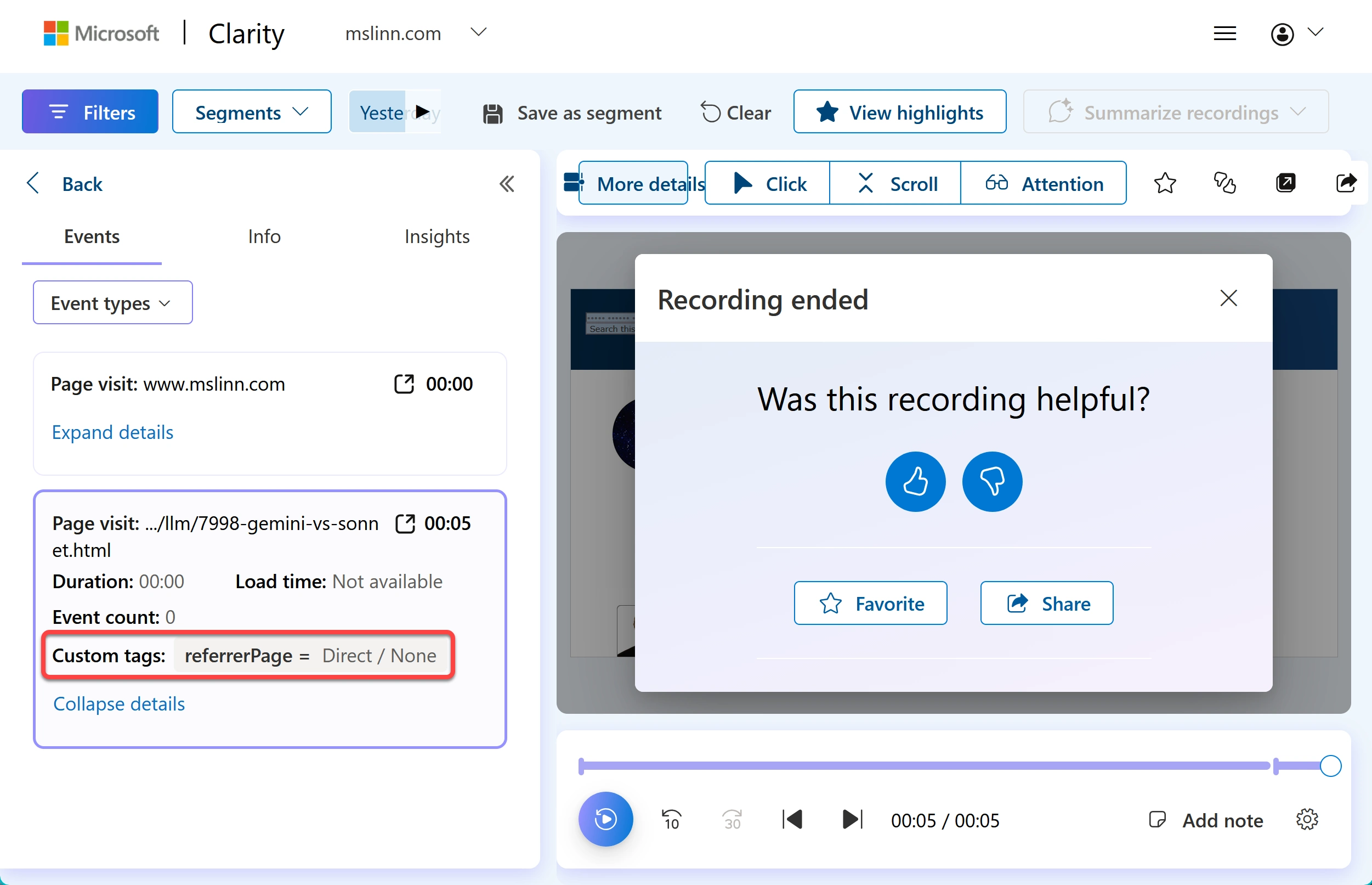Image resolution: width=1372 pixels, height=885 pixels.
Task: Open View highlights
Action: tap(899, 111)
